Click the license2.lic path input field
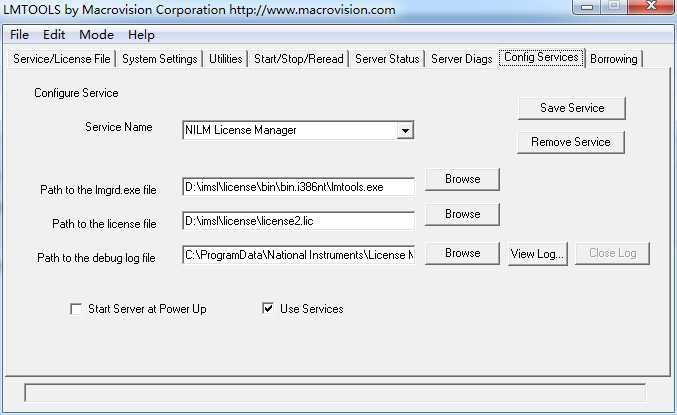The image size is (677, 415). pos(298,221)
